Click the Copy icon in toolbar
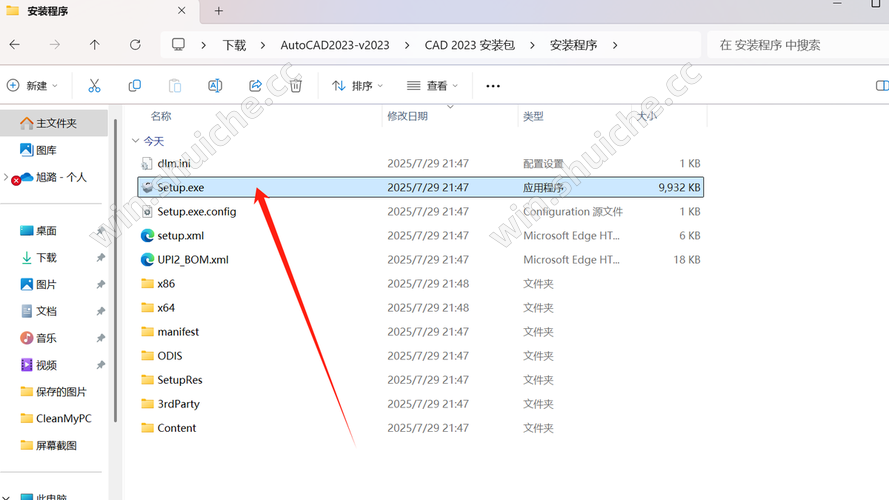889x500 pixels. (x=134, y=86)
